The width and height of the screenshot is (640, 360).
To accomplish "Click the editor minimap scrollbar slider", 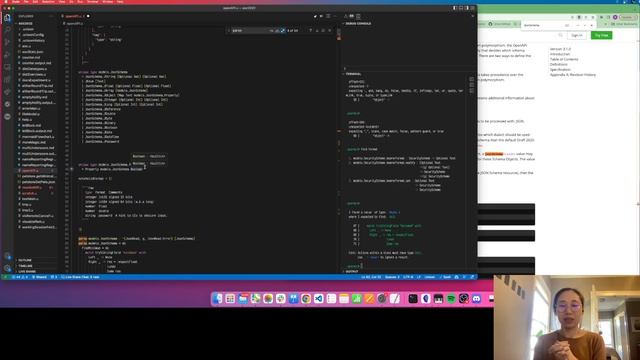I will 339,33.
